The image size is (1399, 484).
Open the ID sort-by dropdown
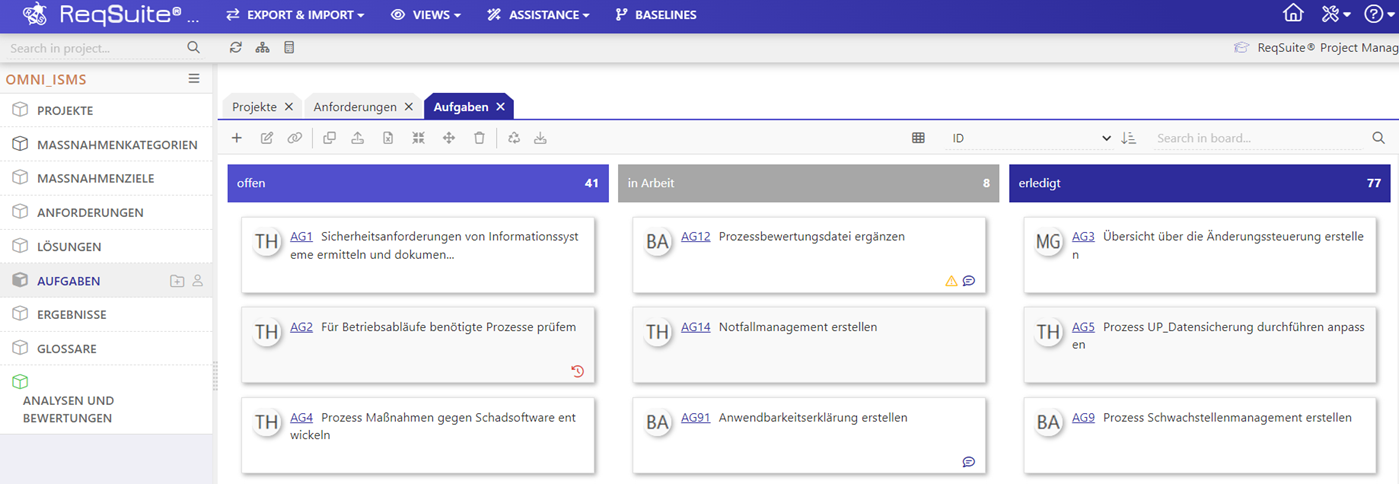point(1030,138)
